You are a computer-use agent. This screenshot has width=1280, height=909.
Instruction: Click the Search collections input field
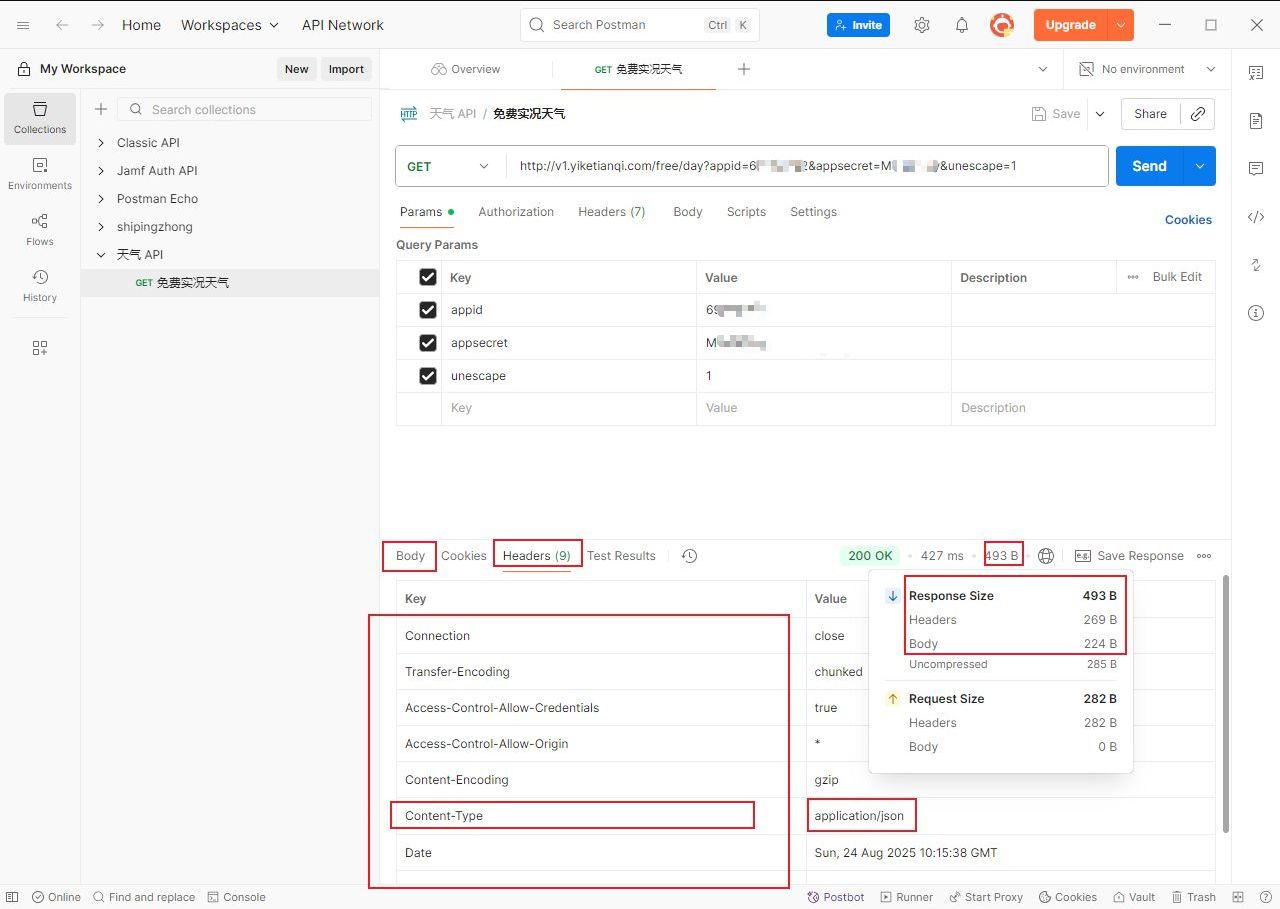[x=245, y=109]
